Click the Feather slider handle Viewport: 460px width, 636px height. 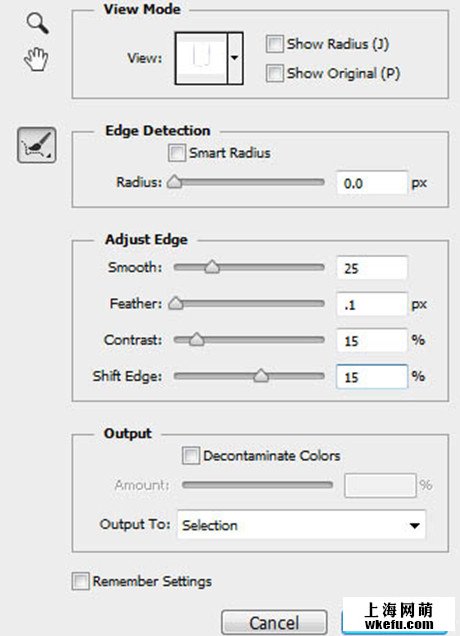(176, 303)
